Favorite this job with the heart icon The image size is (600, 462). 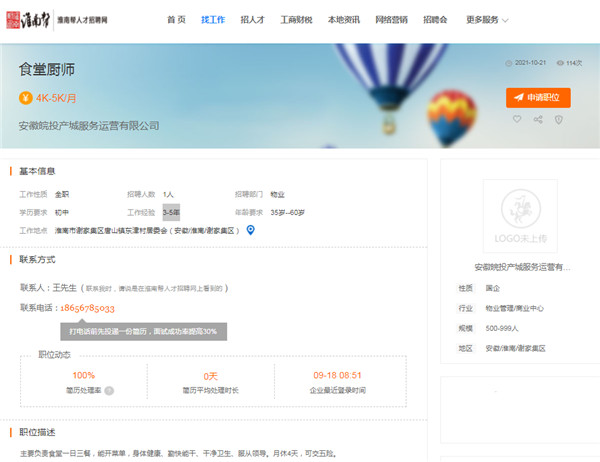pos(517,119)
